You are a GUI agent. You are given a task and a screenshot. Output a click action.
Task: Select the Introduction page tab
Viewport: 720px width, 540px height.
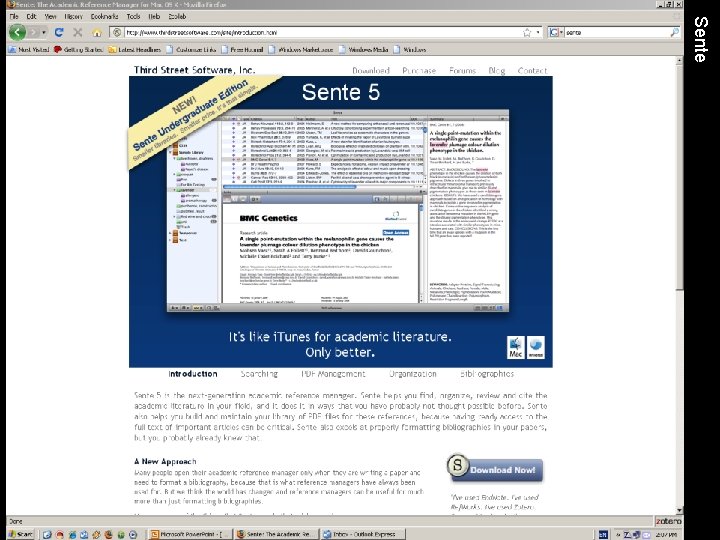(x=193, y=374)
